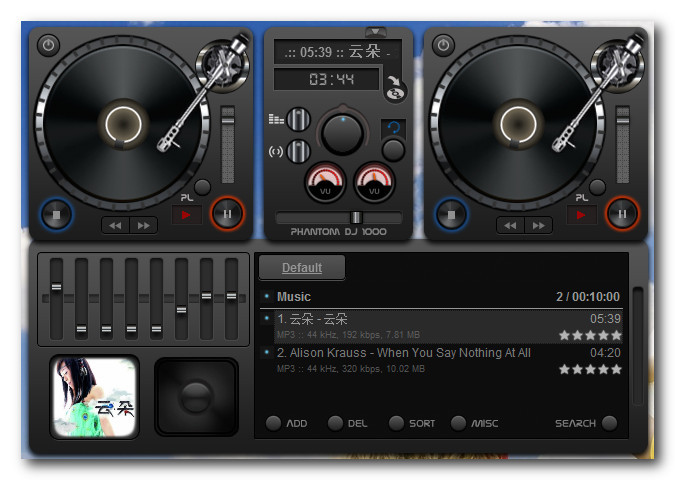Click the left deck red play arrow
Viewport: 675px width, 480px height.
click(x=186, y=214)
